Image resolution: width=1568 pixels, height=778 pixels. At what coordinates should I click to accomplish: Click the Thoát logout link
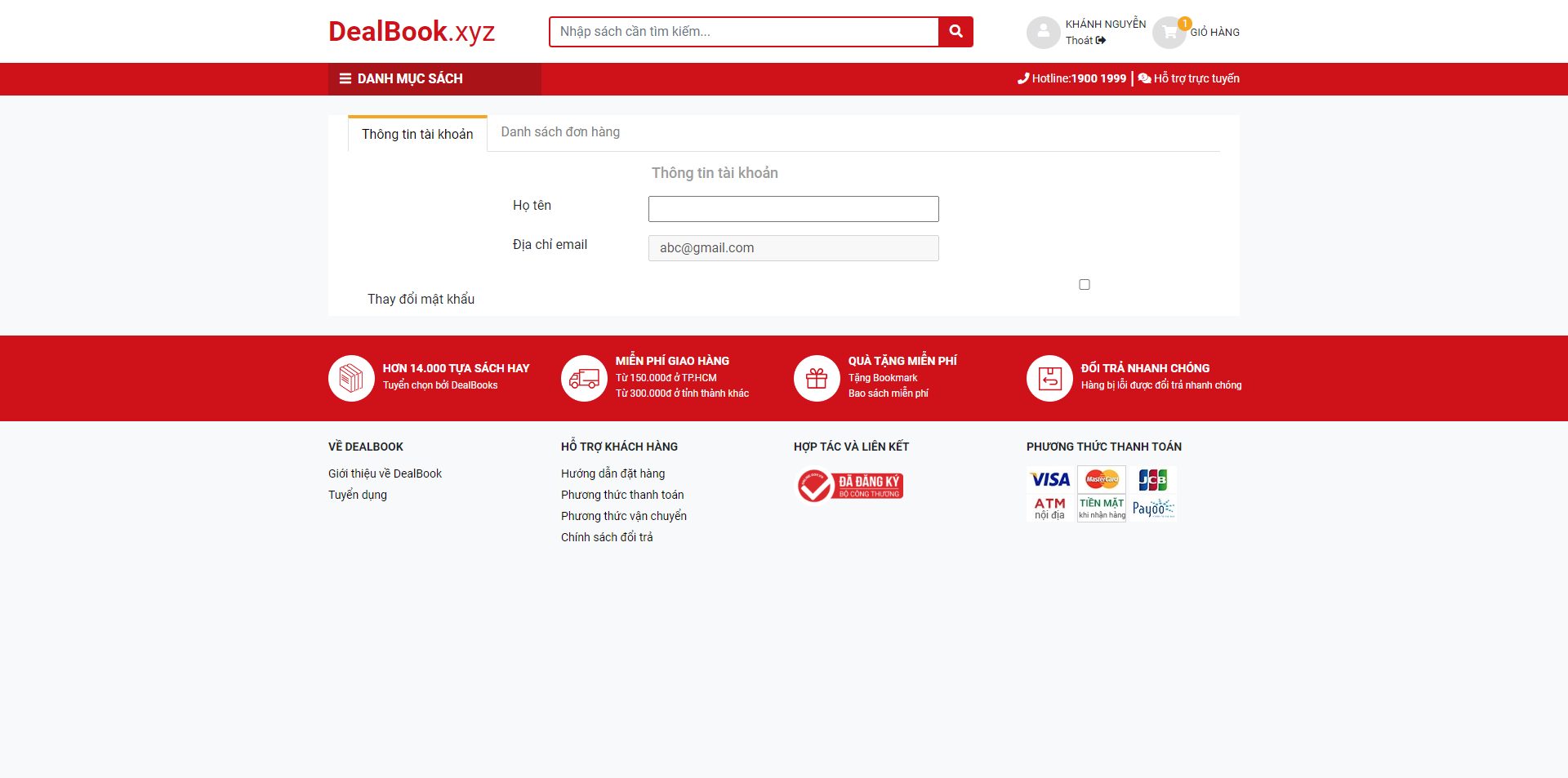1085,40
